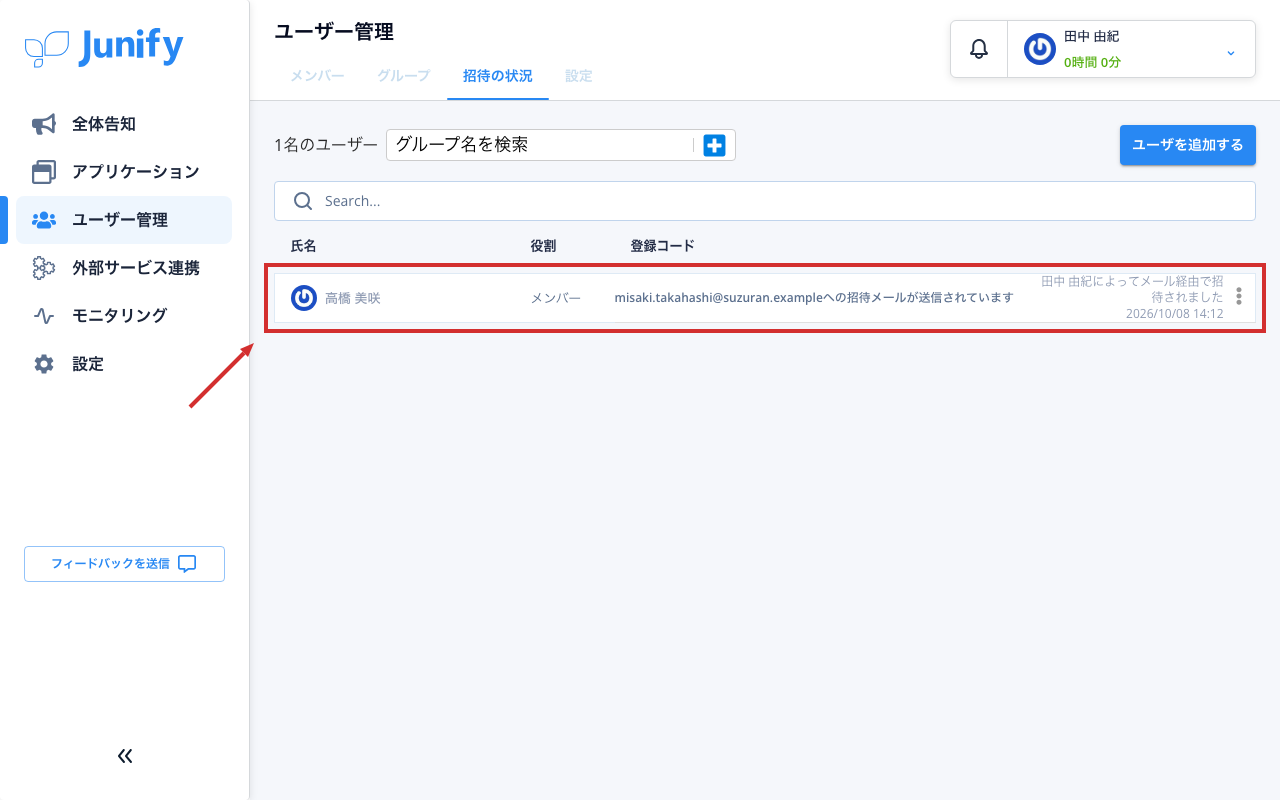Collapse the sidebar with double chevron
Screen dimensions: 1280x800
coord(125,756)
